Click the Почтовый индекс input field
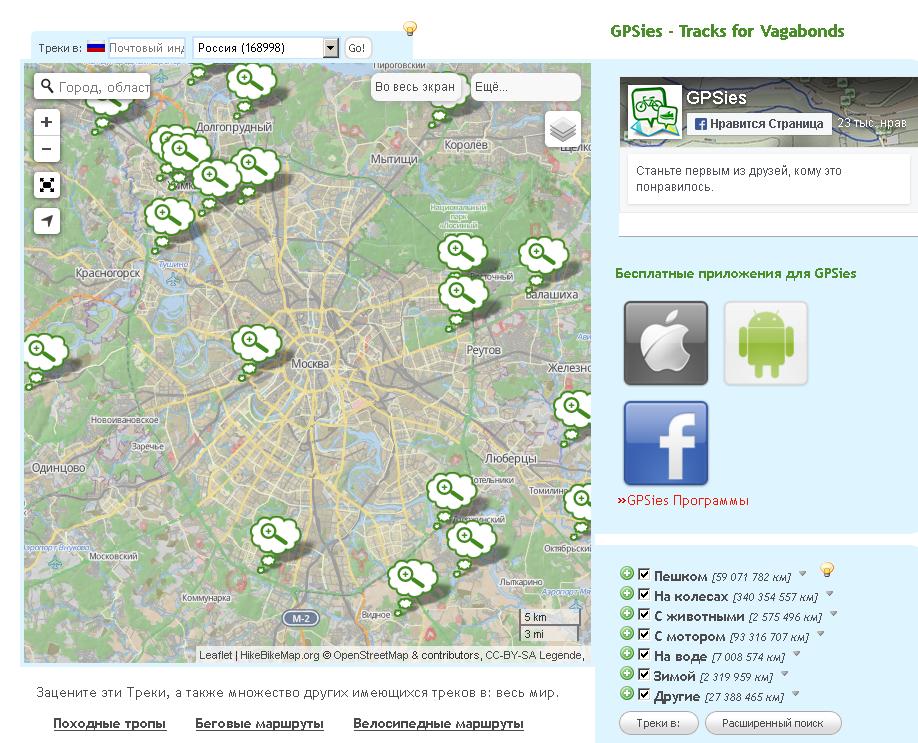 (147, 48)
